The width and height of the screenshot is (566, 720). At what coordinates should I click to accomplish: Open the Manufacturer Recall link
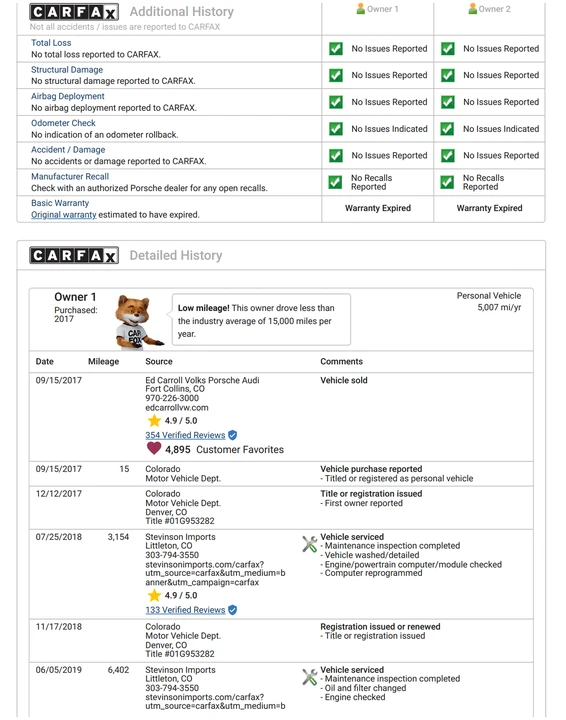click(x=70, y=176)
